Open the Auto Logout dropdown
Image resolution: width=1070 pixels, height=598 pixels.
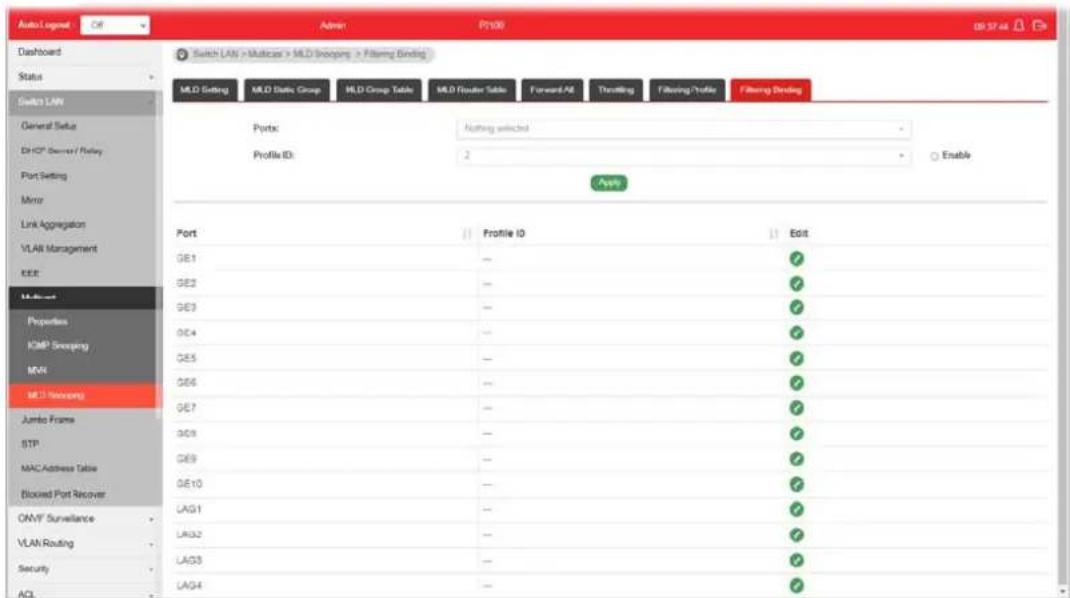pos(115,25)
